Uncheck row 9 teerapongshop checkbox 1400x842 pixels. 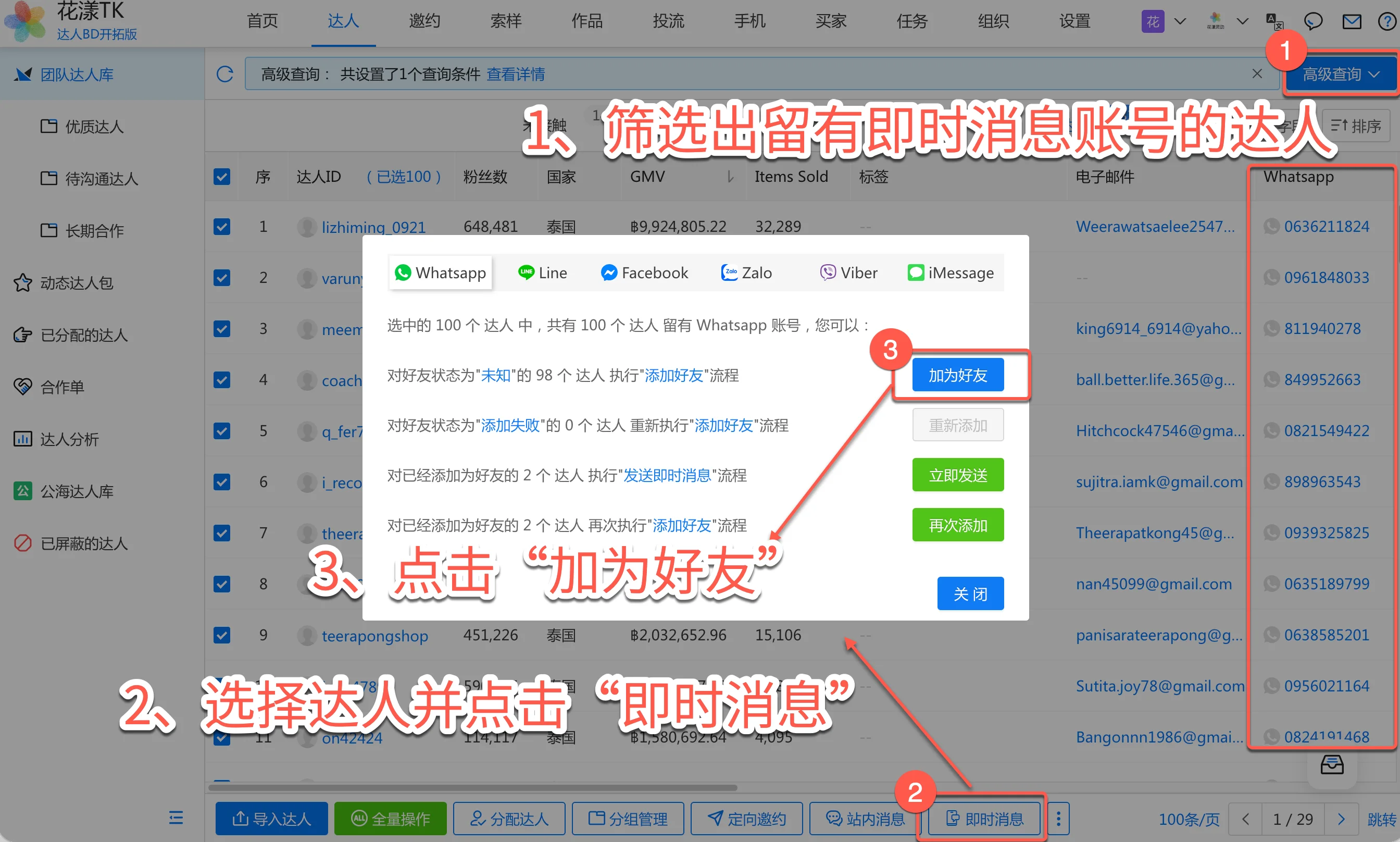coord(222,635)
